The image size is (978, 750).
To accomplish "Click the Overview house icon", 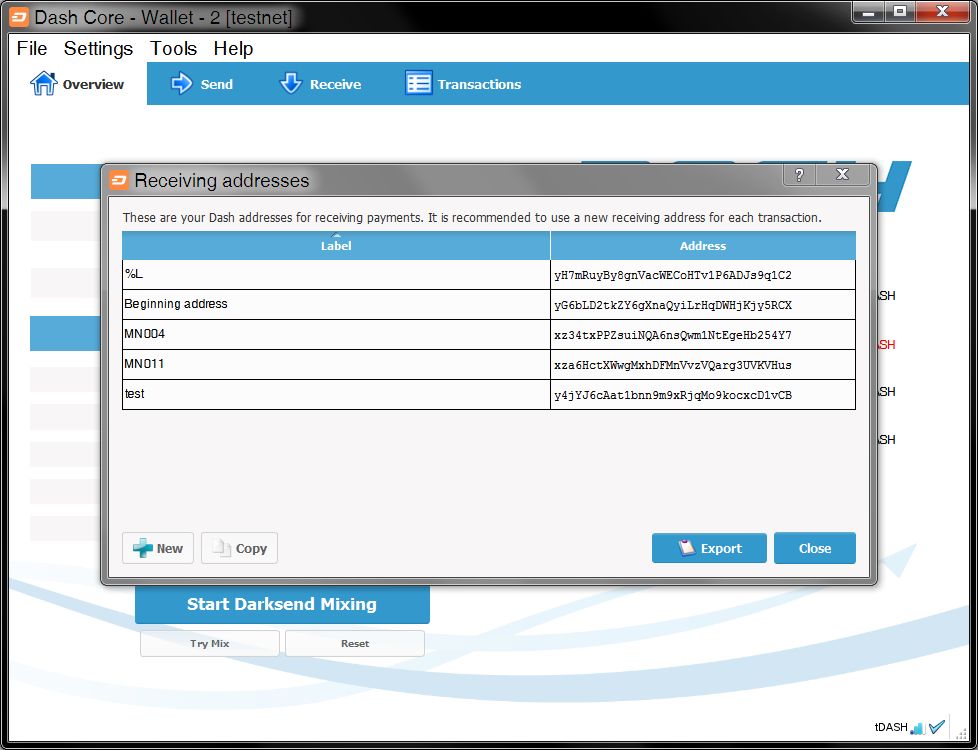I will [x=44, y=83].
